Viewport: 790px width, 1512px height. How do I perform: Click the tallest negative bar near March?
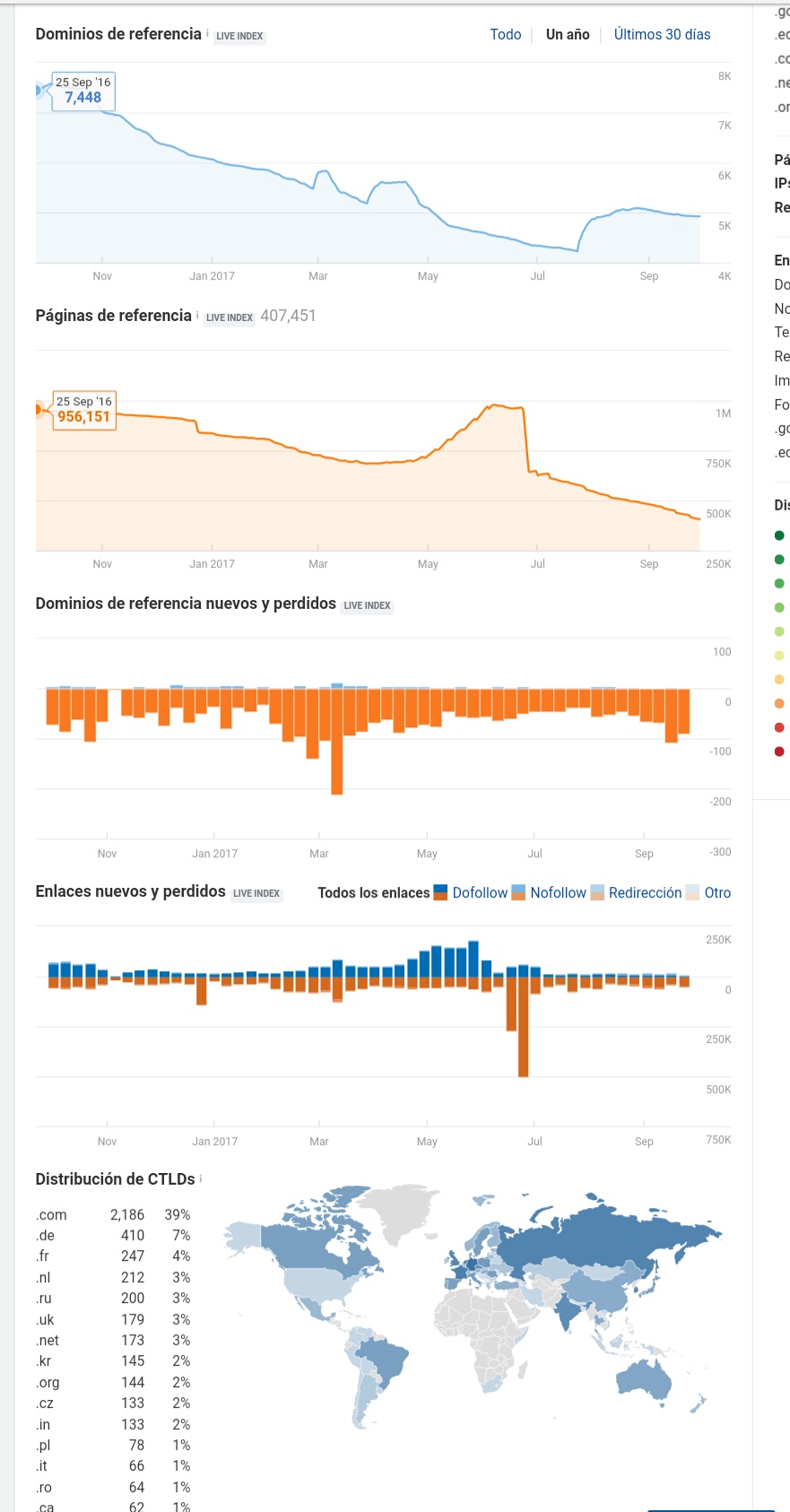[x=337, y=741]
